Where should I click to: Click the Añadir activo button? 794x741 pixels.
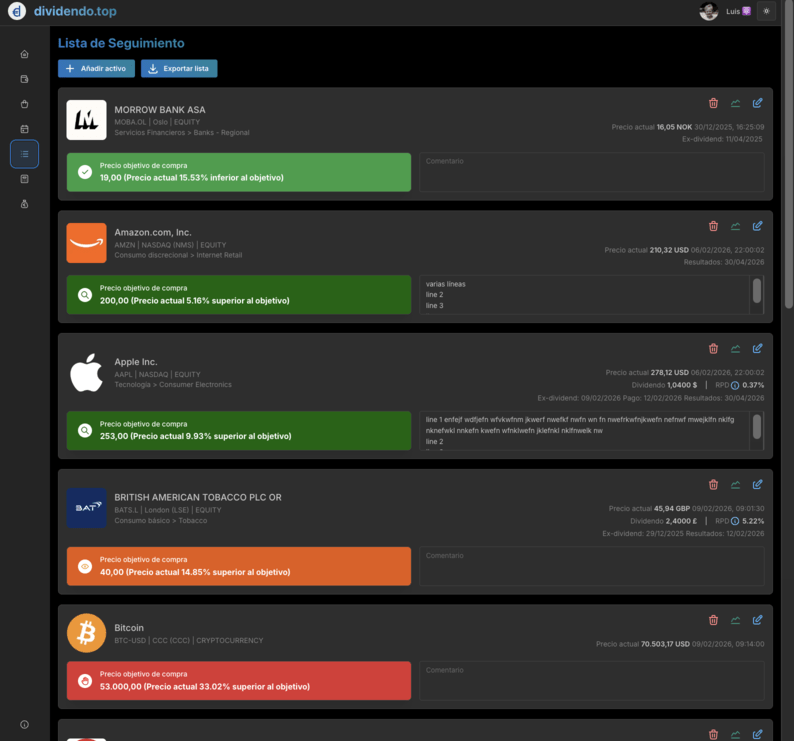96,68
